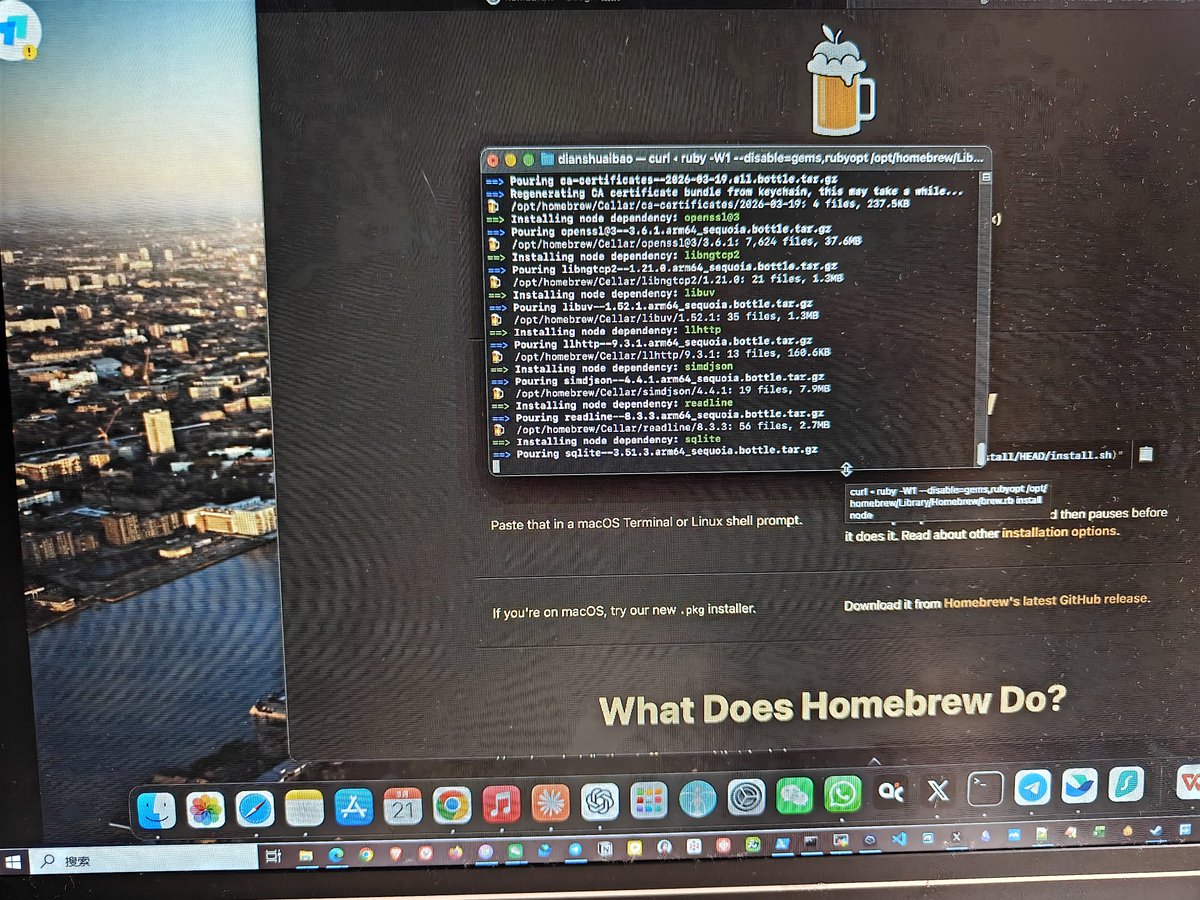Follow the 'installation options' link
This screenshot has height=900, width=1200.
pyautogui.click(x=1059, y=531)
